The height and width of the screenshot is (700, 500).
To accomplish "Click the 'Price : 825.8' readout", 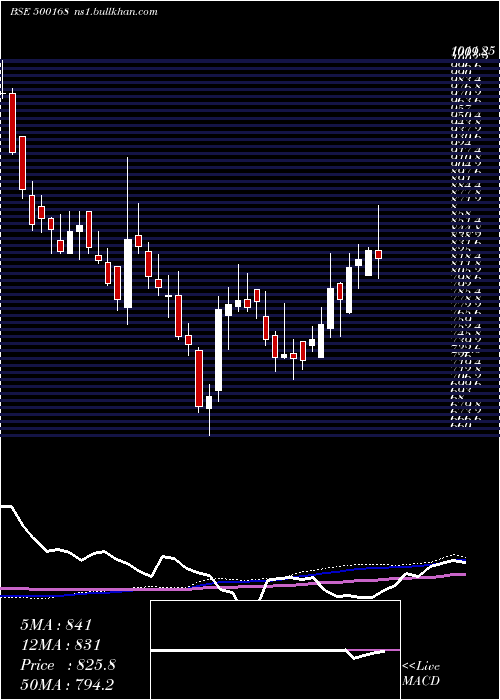I will coord(68,665).
